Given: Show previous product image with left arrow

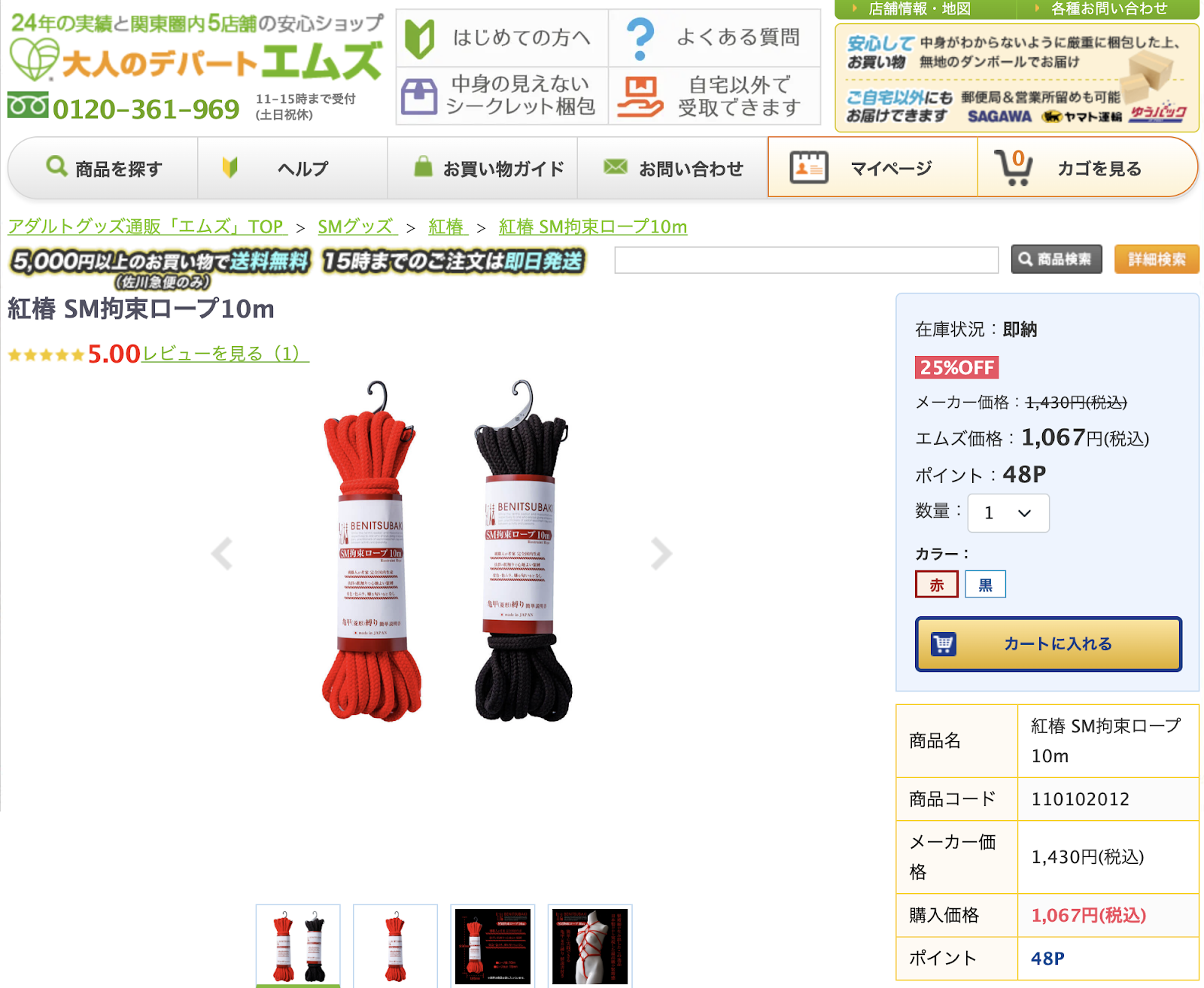Looking at the screenshot, I should click(x=221, y=554).
